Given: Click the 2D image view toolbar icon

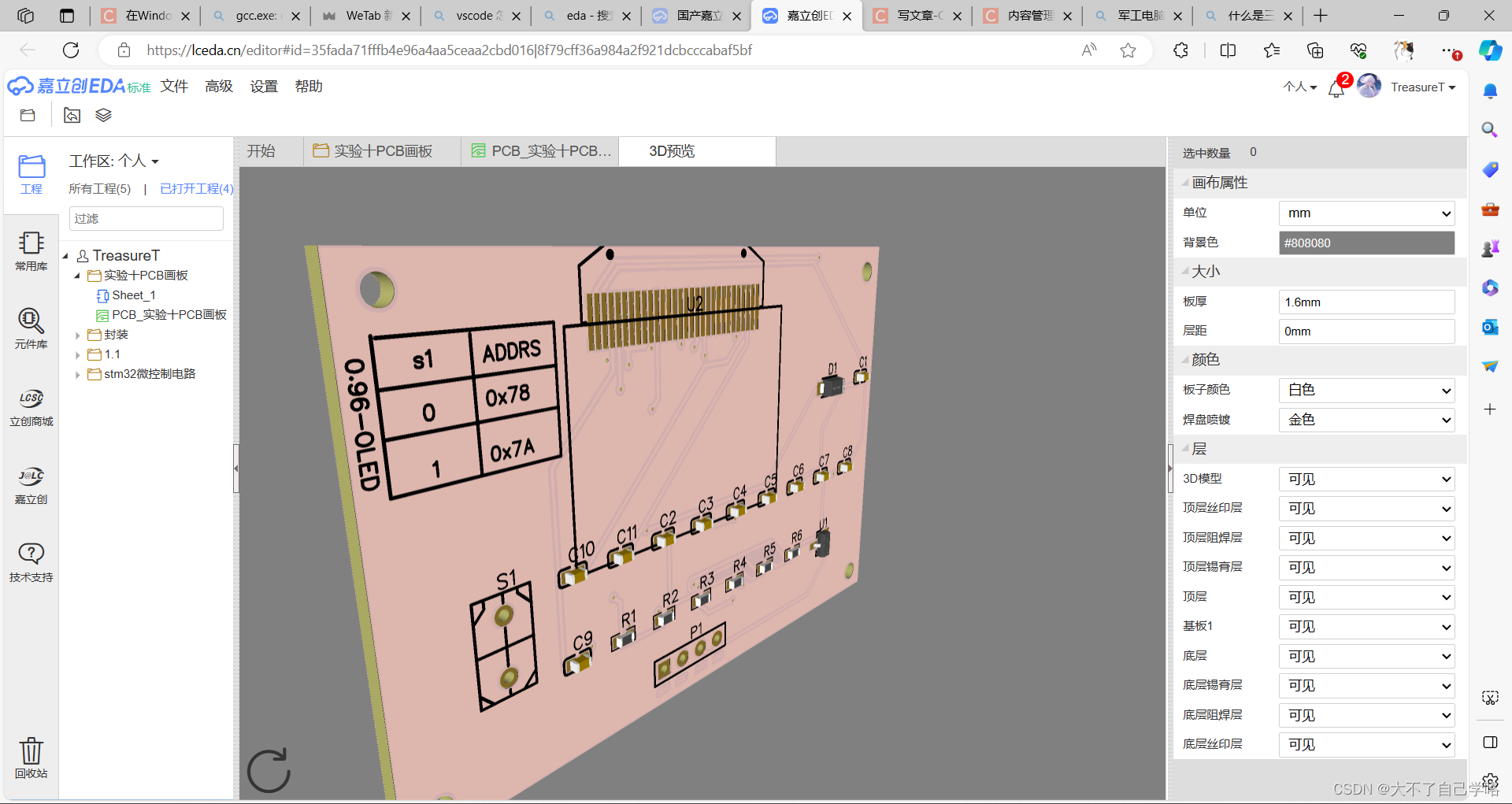Looking at the screenshot, I should click(72, 115).
